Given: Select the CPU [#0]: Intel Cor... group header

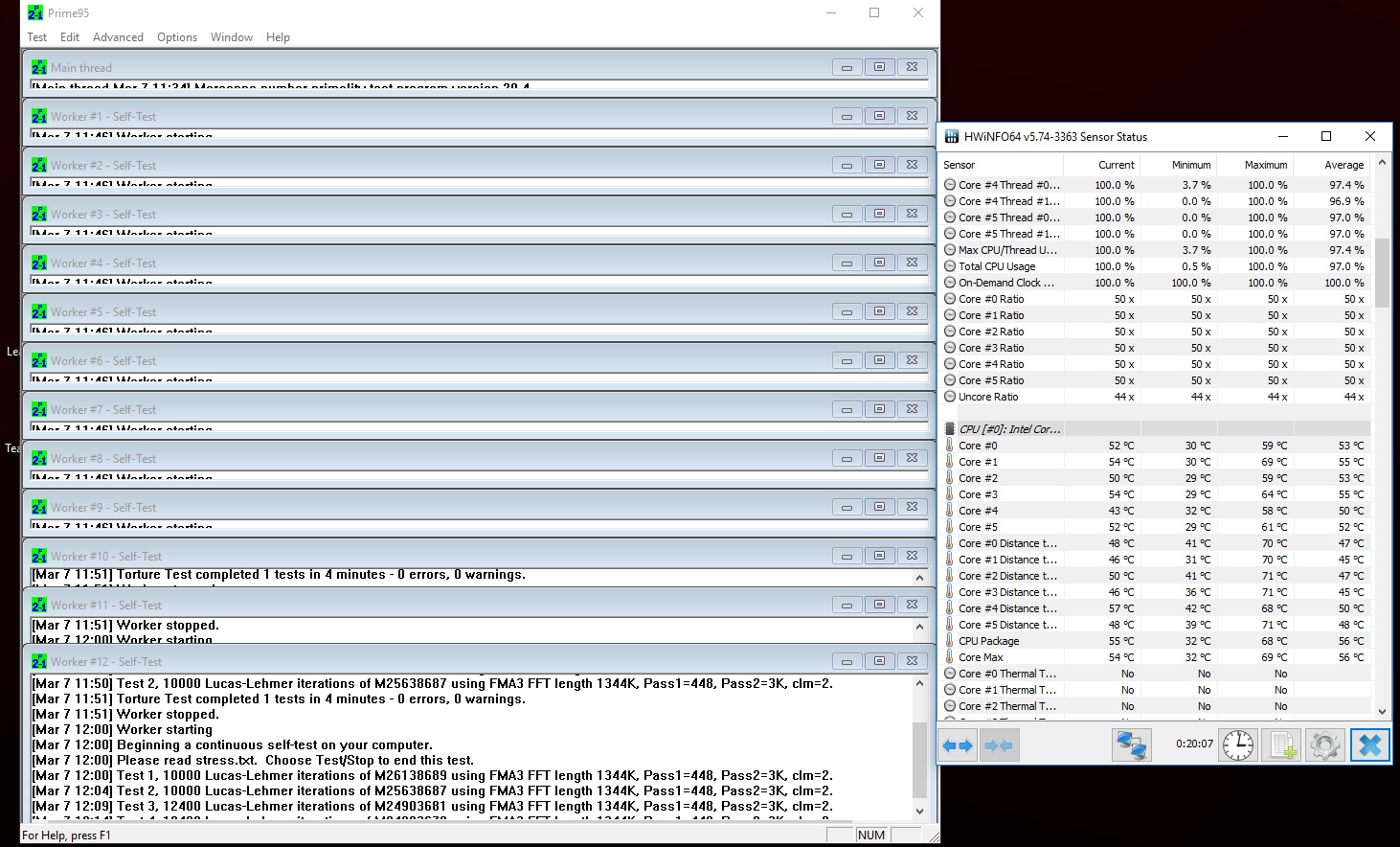Looking at the screenshot, I should pos(1154,429).
